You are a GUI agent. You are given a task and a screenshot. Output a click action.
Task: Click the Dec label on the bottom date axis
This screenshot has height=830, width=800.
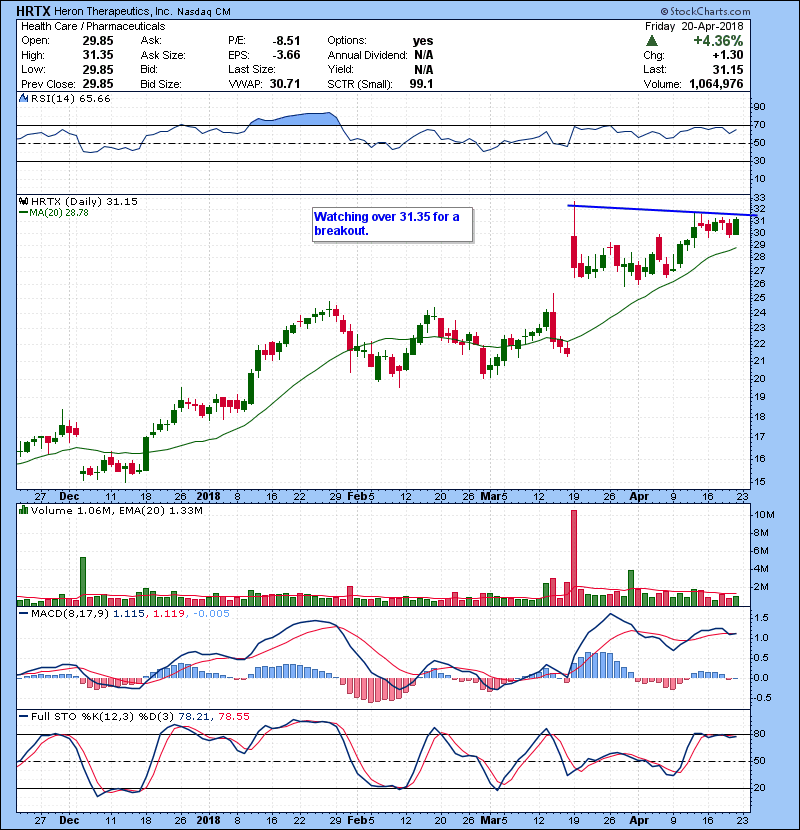(69, 820)
